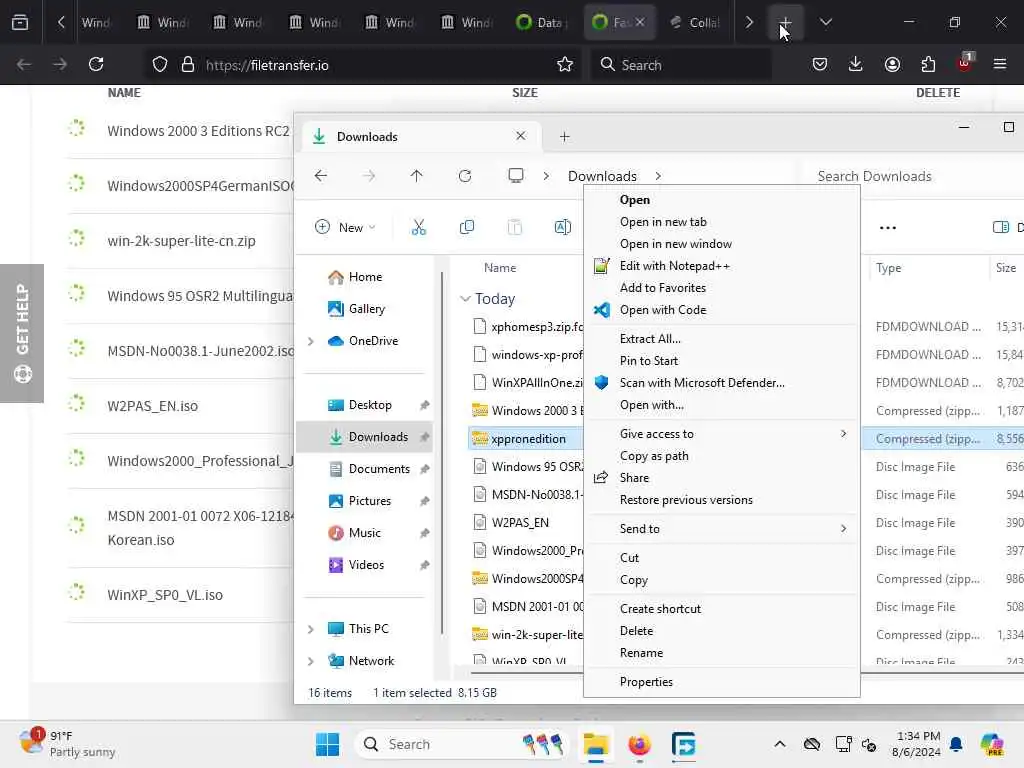Click the padlock site information icon

[188, 65]
